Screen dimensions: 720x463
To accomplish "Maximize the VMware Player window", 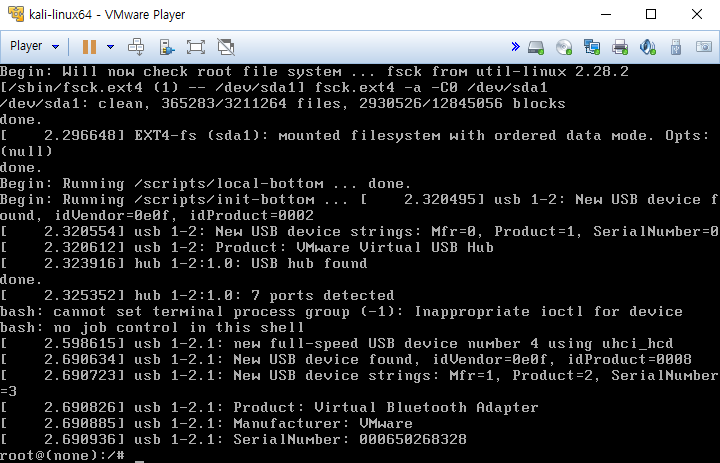I will coord(651,14).
